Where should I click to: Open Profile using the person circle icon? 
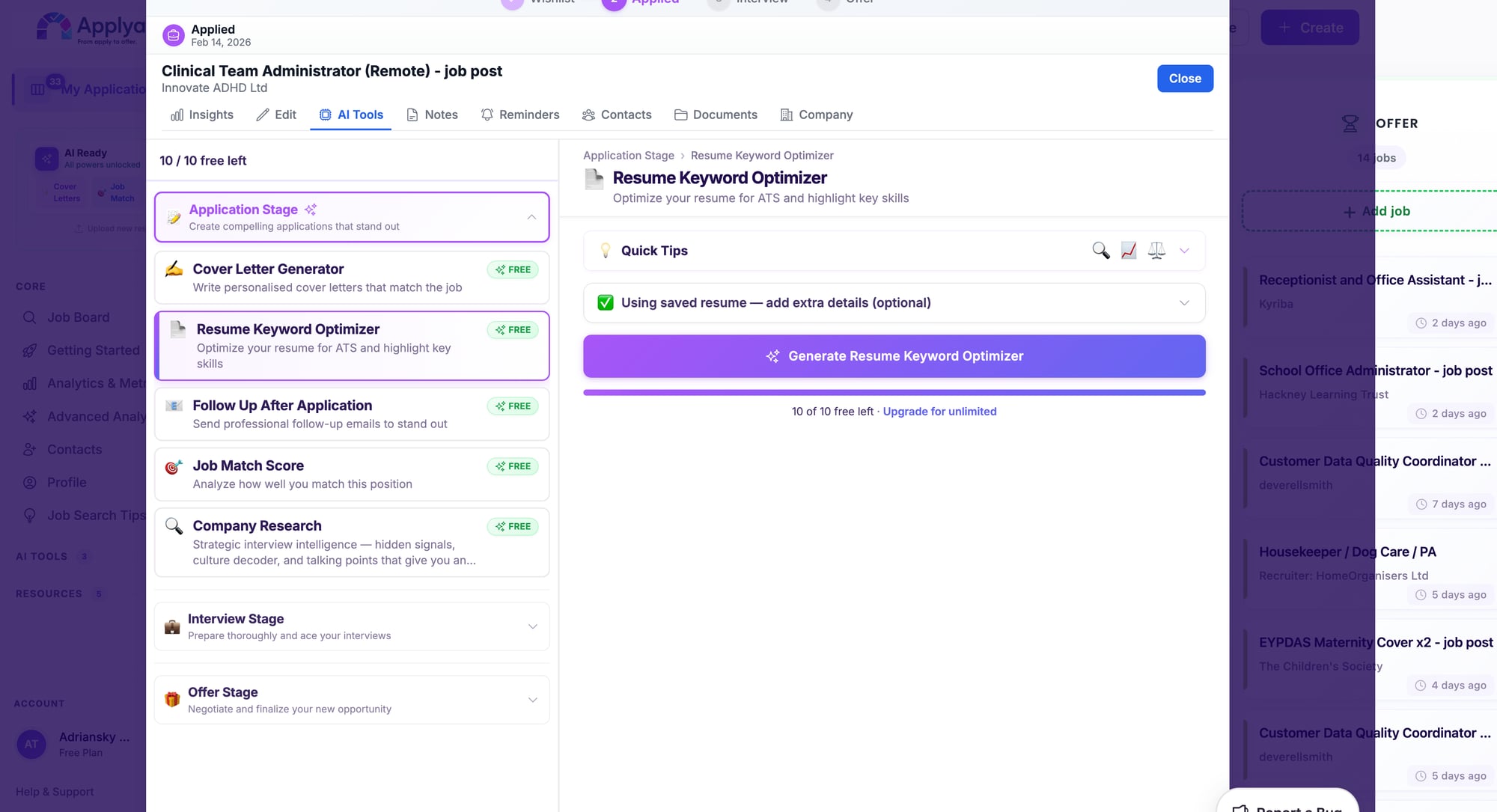point(30,482)
